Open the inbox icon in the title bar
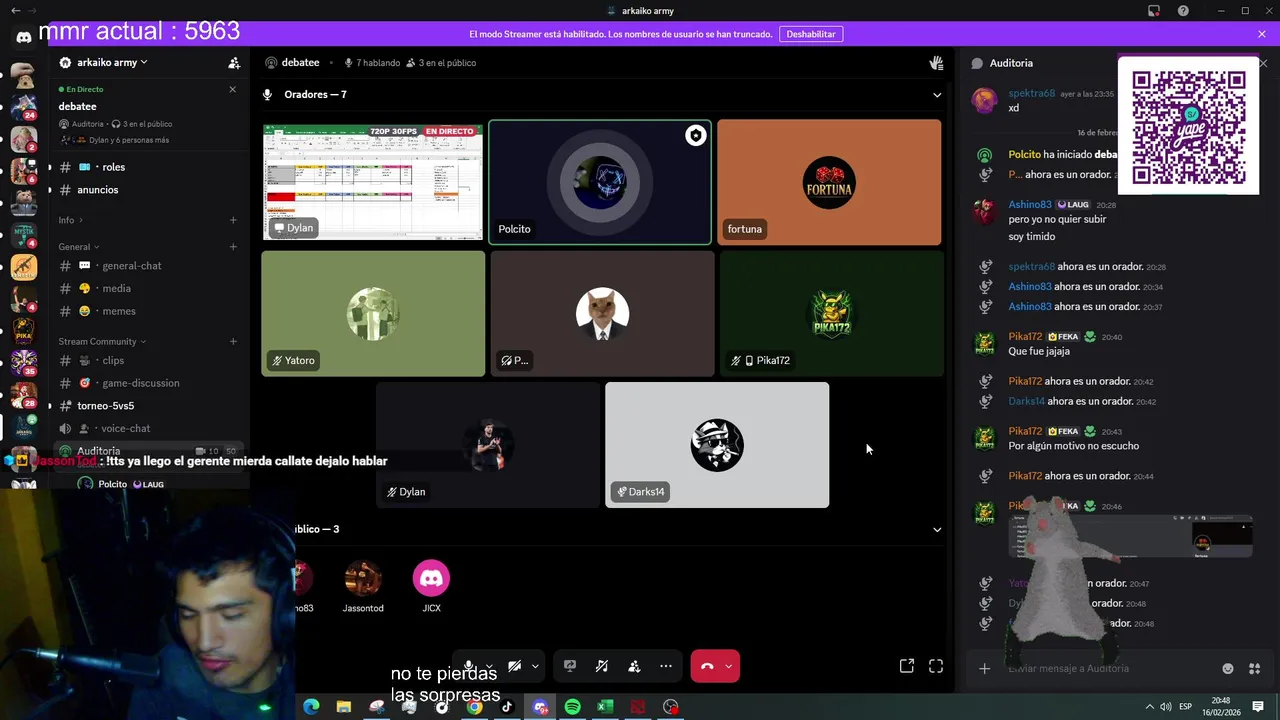Image resolution: width=1280 pixels, height=720 pixels. pyautogui.click(x=1154, y=11)
